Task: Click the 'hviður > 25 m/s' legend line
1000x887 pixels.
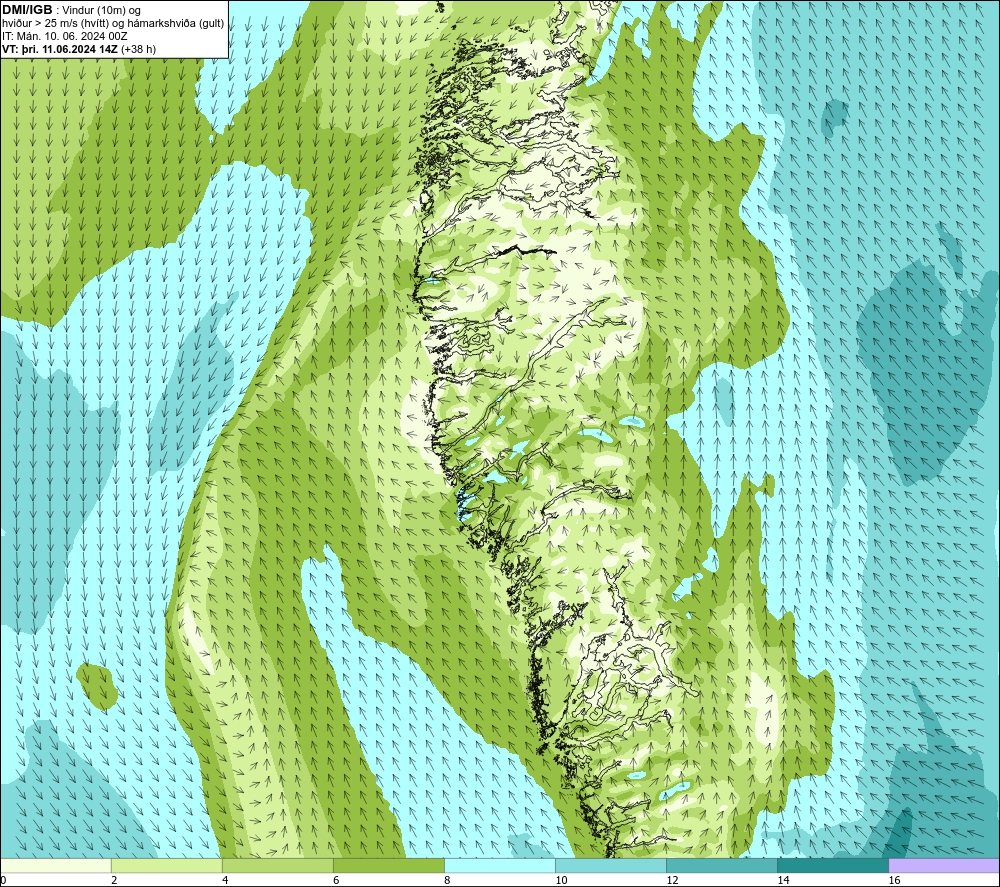Action: 113,24
